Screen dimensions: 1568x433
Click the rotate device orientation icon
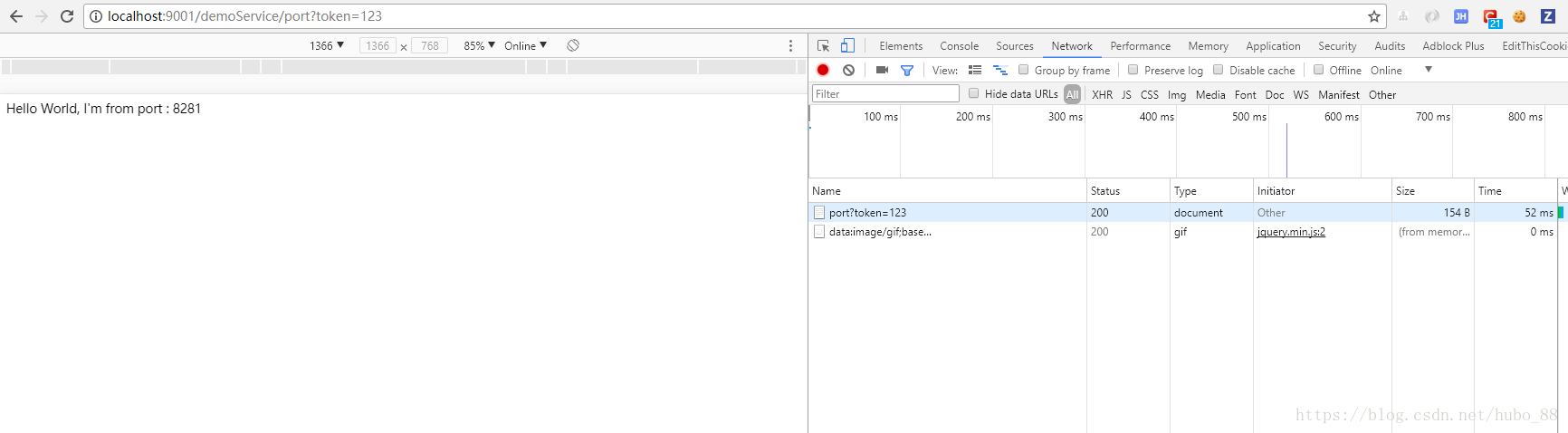[573, 45]
